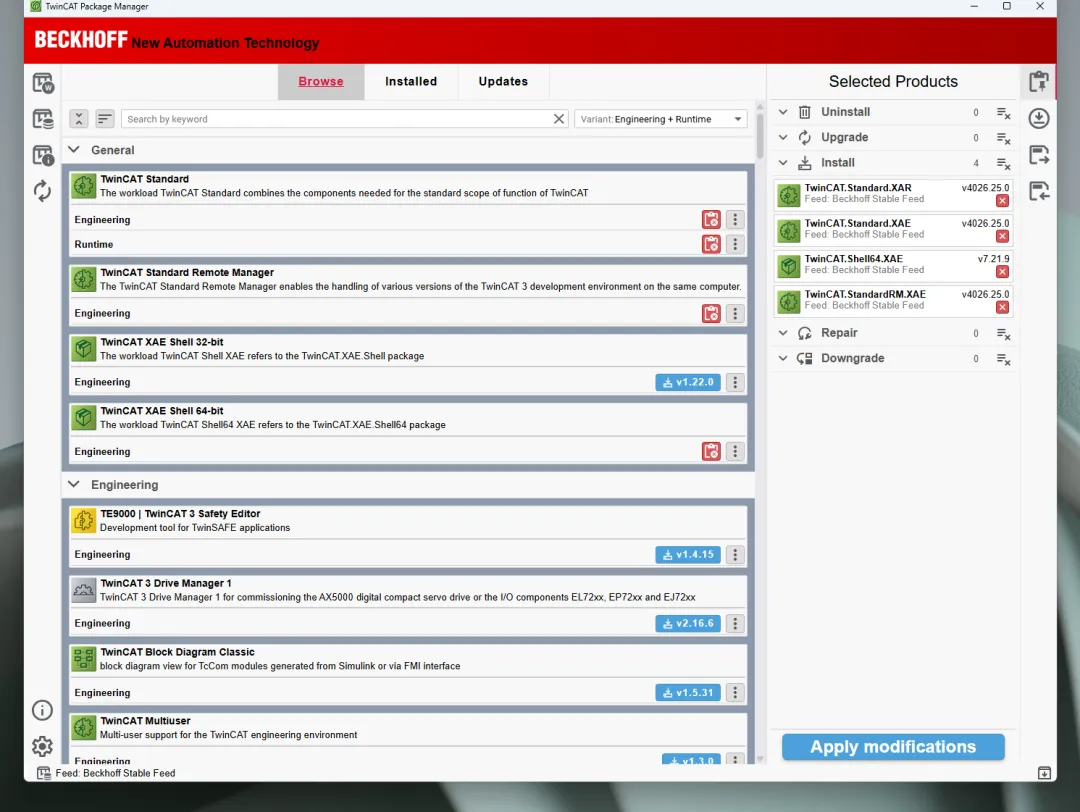Open more options for Standard Remote Manager row
Screen dimensions: 1080x812
coord(735,313)
